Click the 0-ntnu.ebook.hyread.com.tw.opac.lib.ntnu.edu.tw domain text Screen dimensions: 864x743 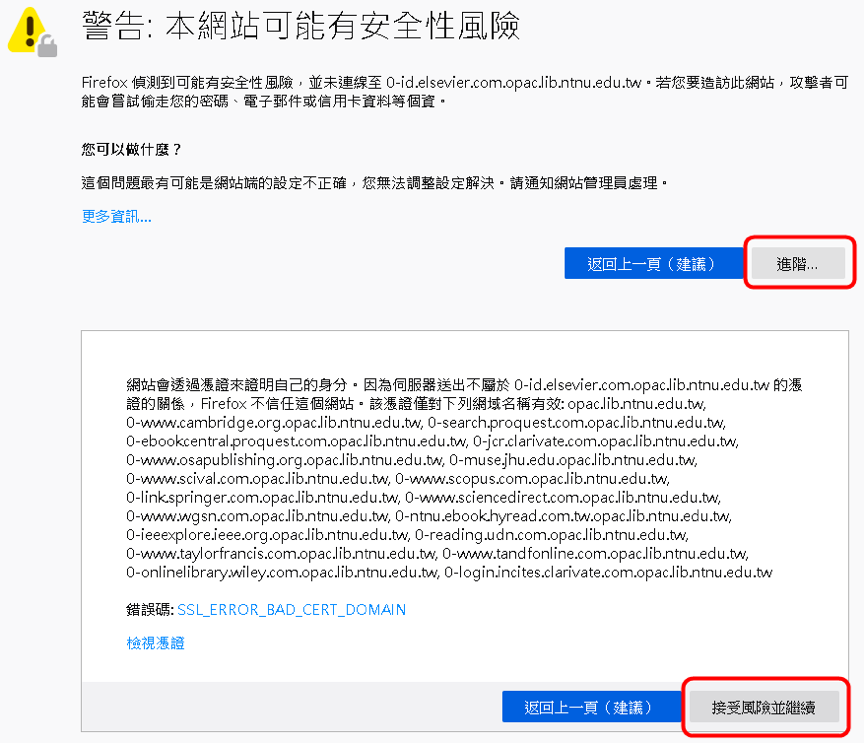tap(563, 516)
